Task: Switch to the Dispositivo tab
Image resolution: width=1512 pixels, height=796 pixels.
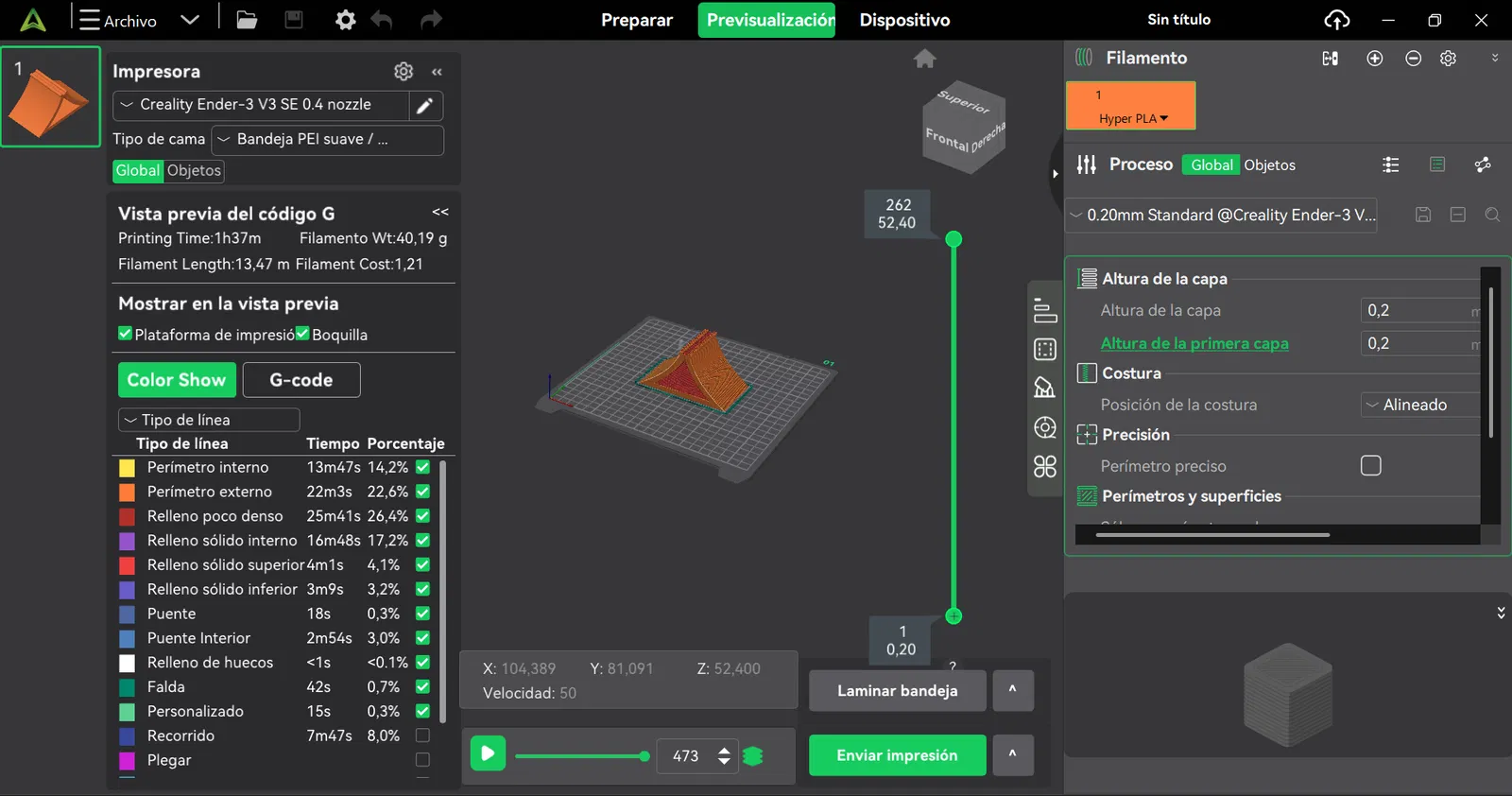Action: coord(904,20)
